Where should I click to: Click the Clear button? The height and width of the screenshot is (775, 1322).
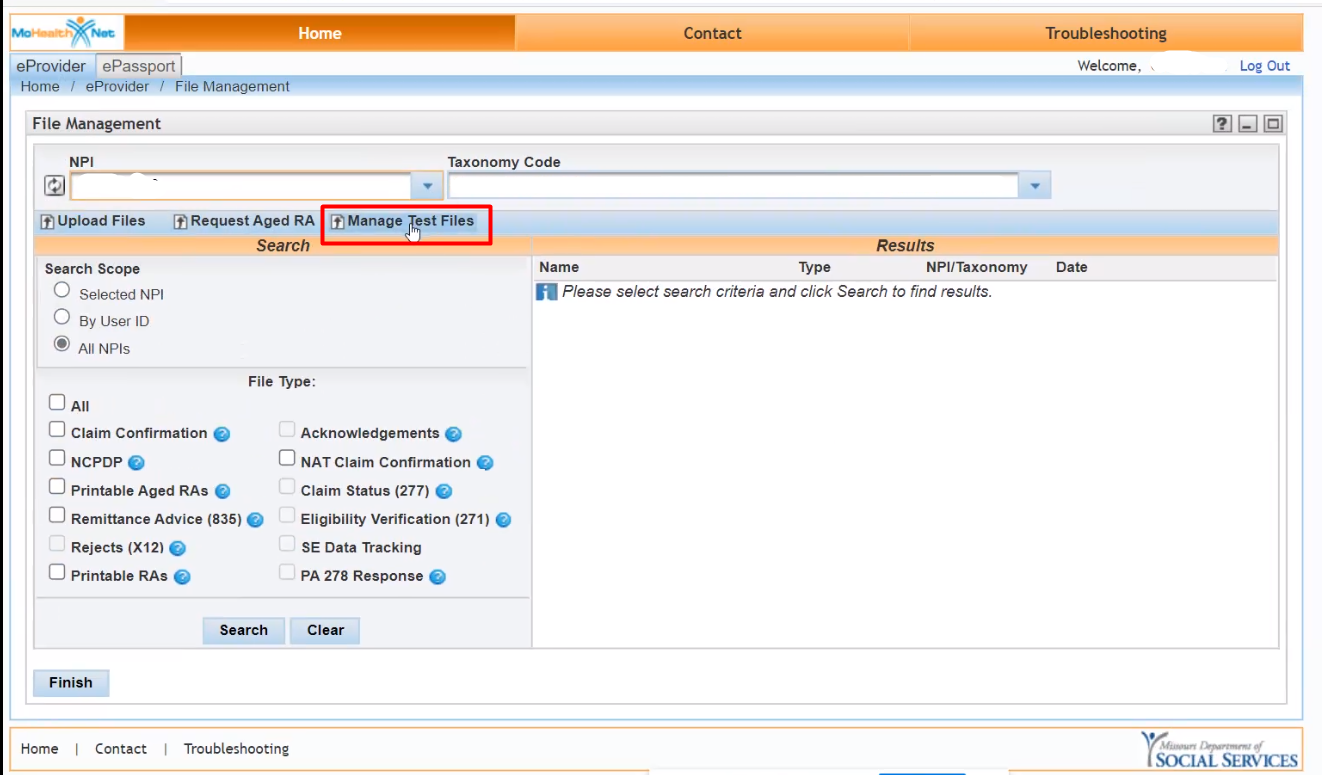325,631
